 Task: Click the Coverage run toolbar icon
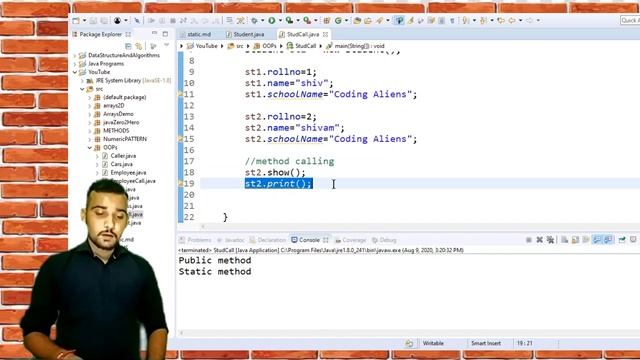(x=289, y=20)
